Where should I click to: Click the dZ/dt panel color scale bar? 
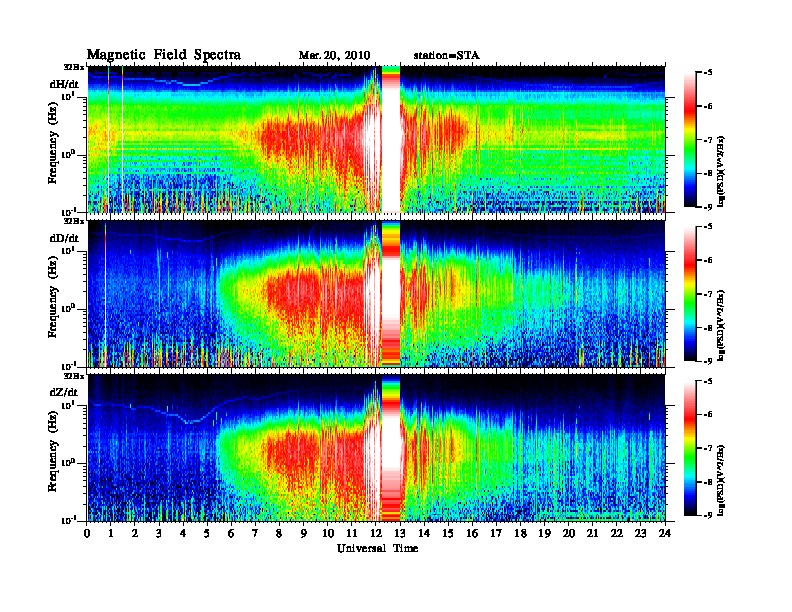coord(690,448)
